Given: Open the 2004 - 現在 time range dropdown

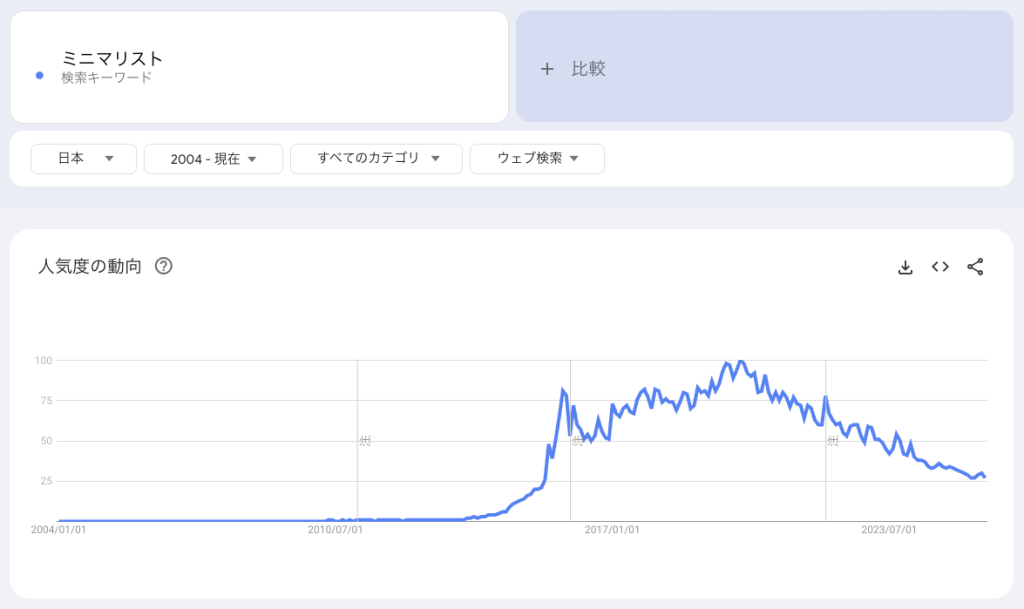Looking at the screenshot, I should point(214,159).
